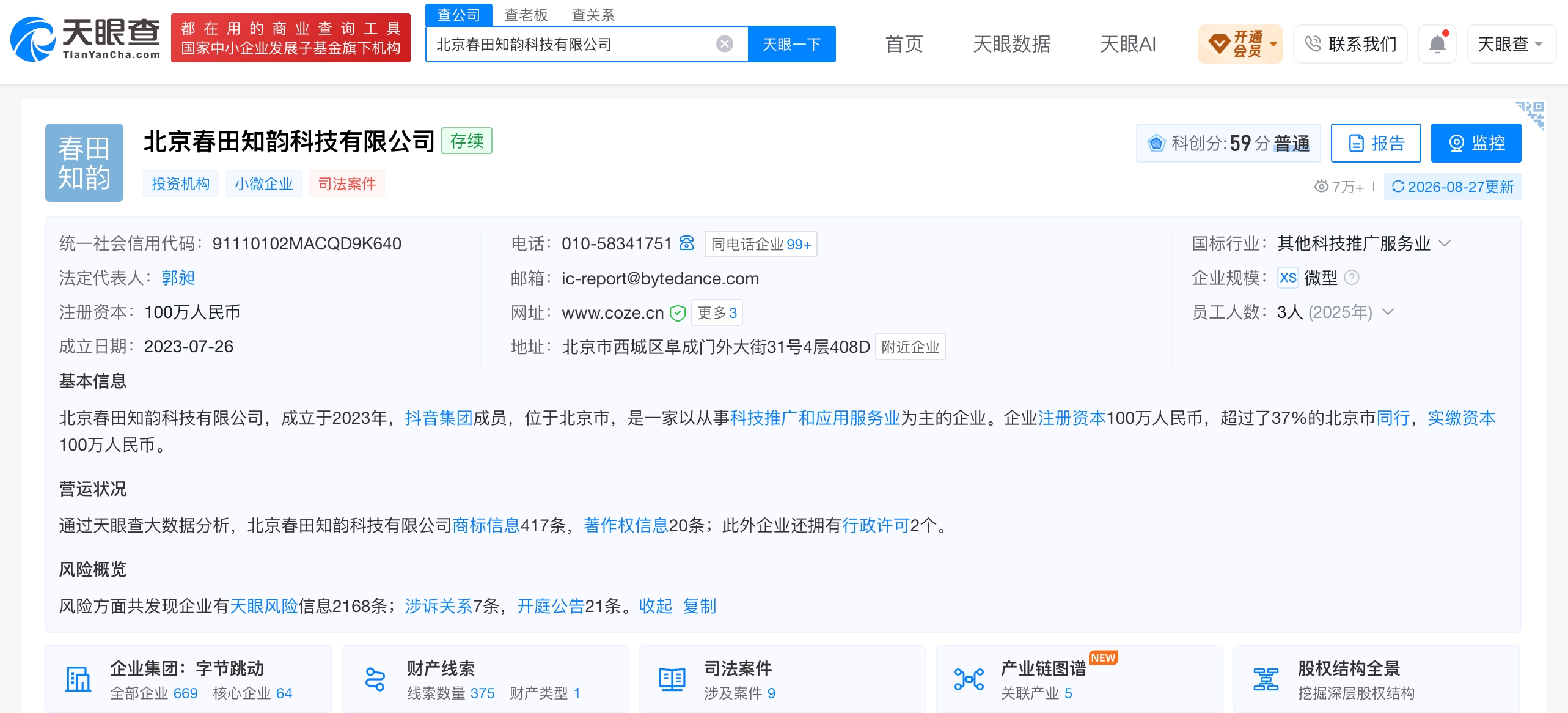This screenshot has height=713, width=1568.
Task: Click the 司法案件 book icon
Action: tap(672, 679)
